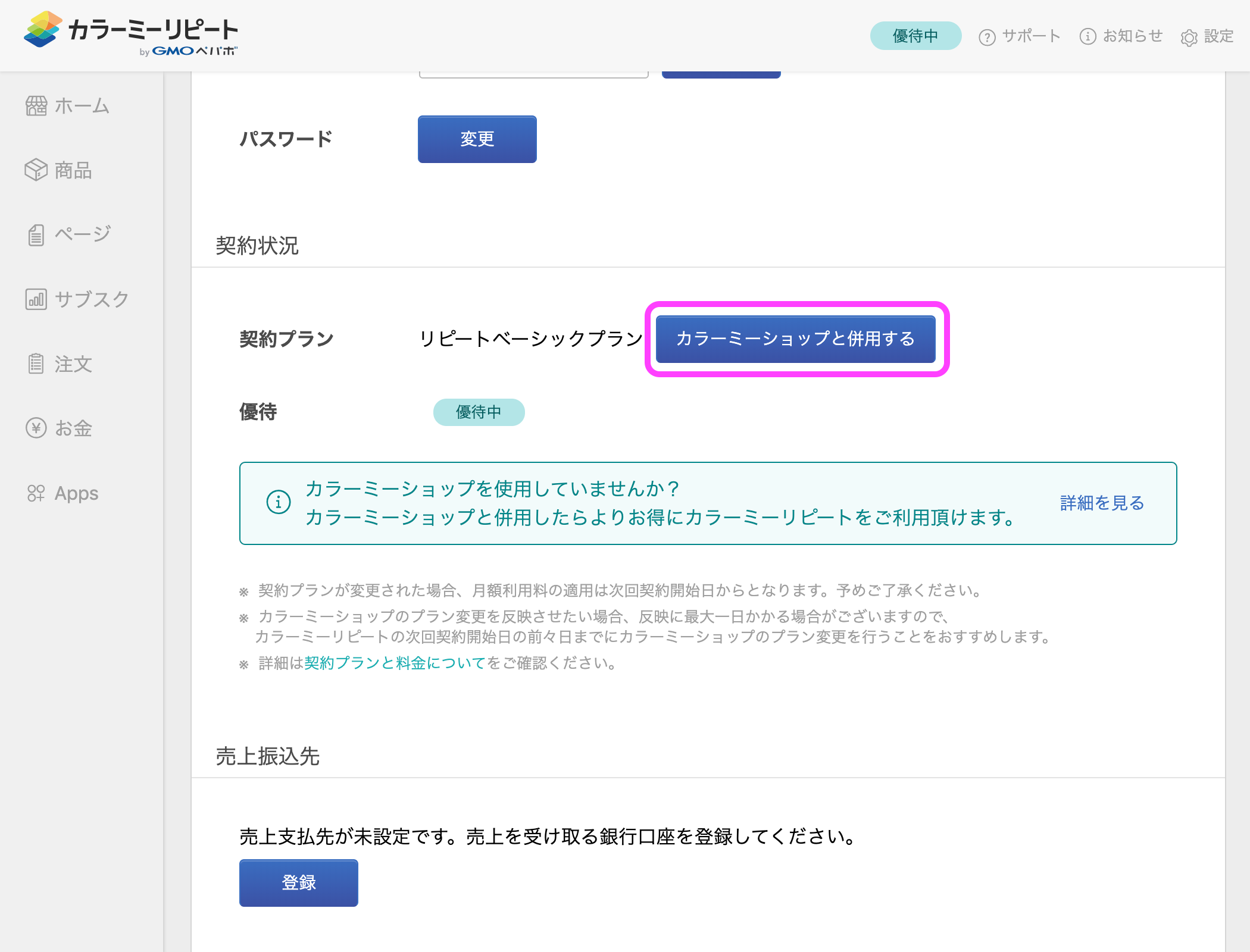Click the 変更 password button
The height and width of the screenshot is (952, 1250).
pyautogui.click(x=477, y=139)
